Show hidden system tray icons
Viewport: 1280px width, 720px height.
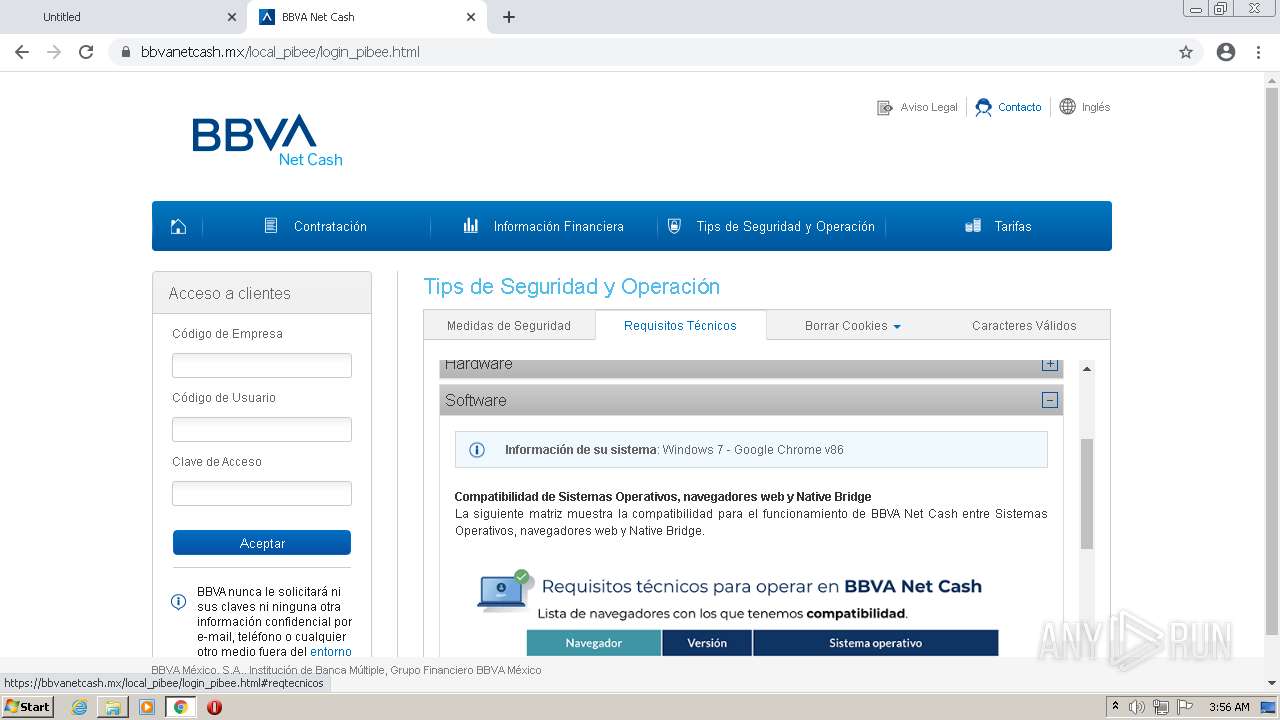(1115, 707)
